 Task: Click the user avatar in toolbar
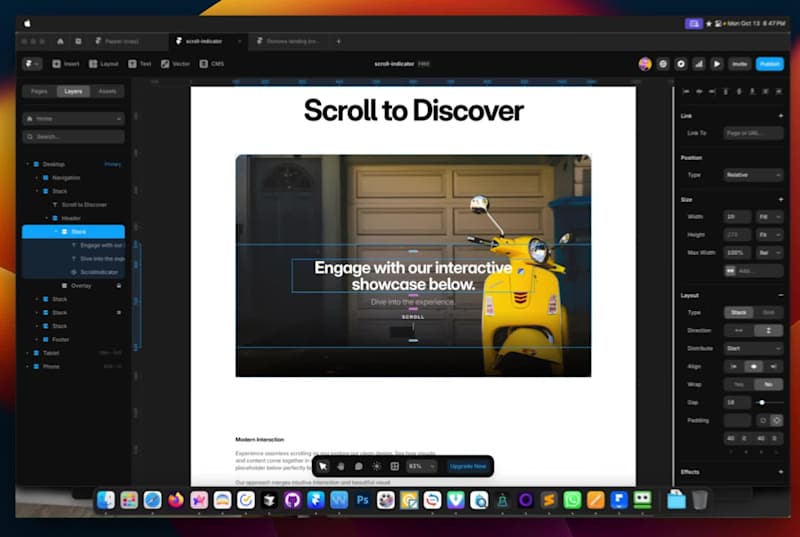tap(645, 64)
